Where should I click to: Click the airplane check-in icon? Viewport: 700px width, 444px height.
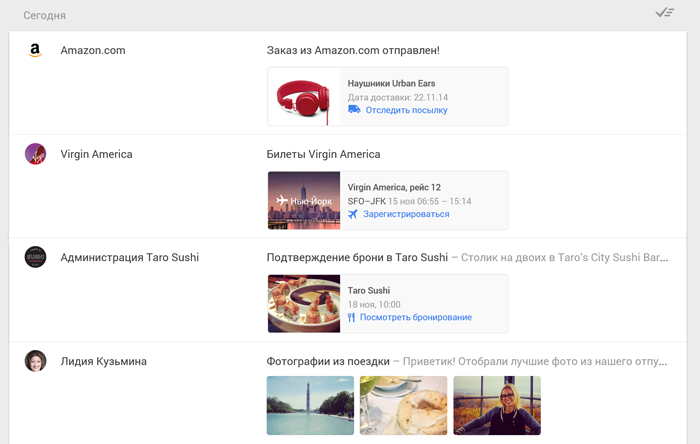(x=353, y=214)
